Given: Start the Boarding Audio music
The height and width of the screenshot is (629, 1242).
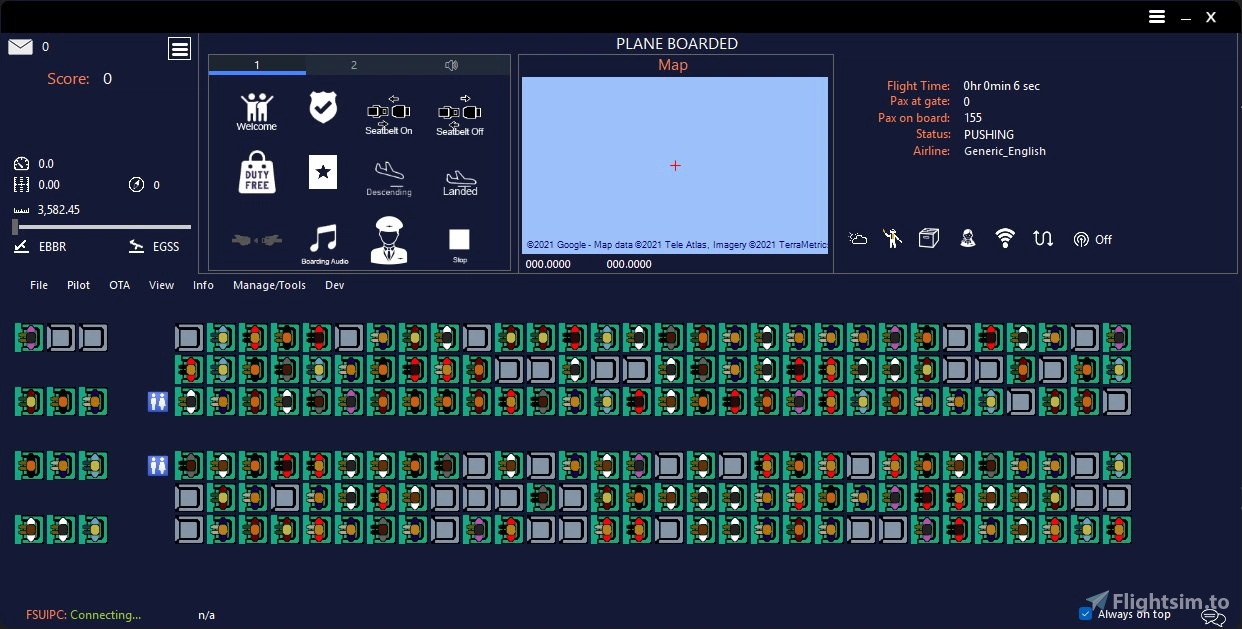Looking at the screenshot, I should pos(323,240).
